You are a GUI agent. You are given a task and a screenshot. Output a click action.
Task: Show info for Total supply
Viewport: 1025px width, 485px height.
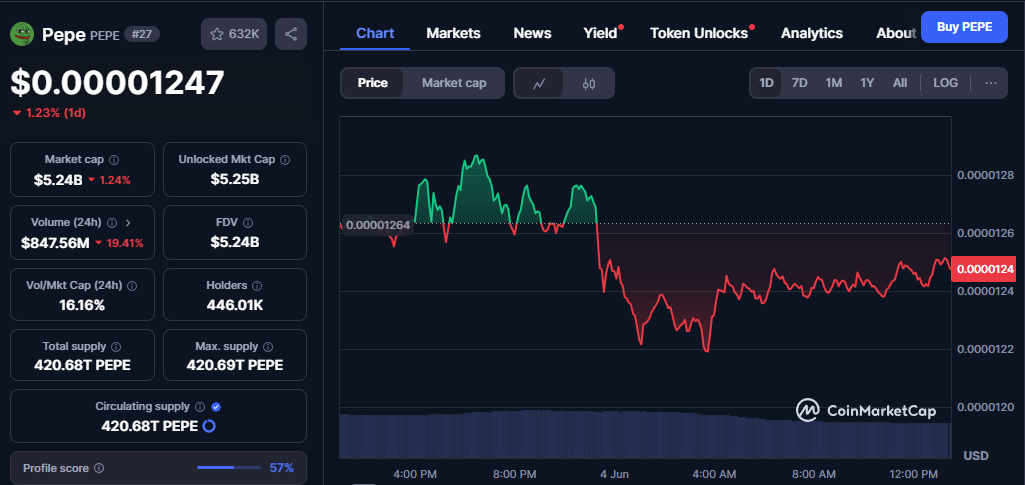116,346
